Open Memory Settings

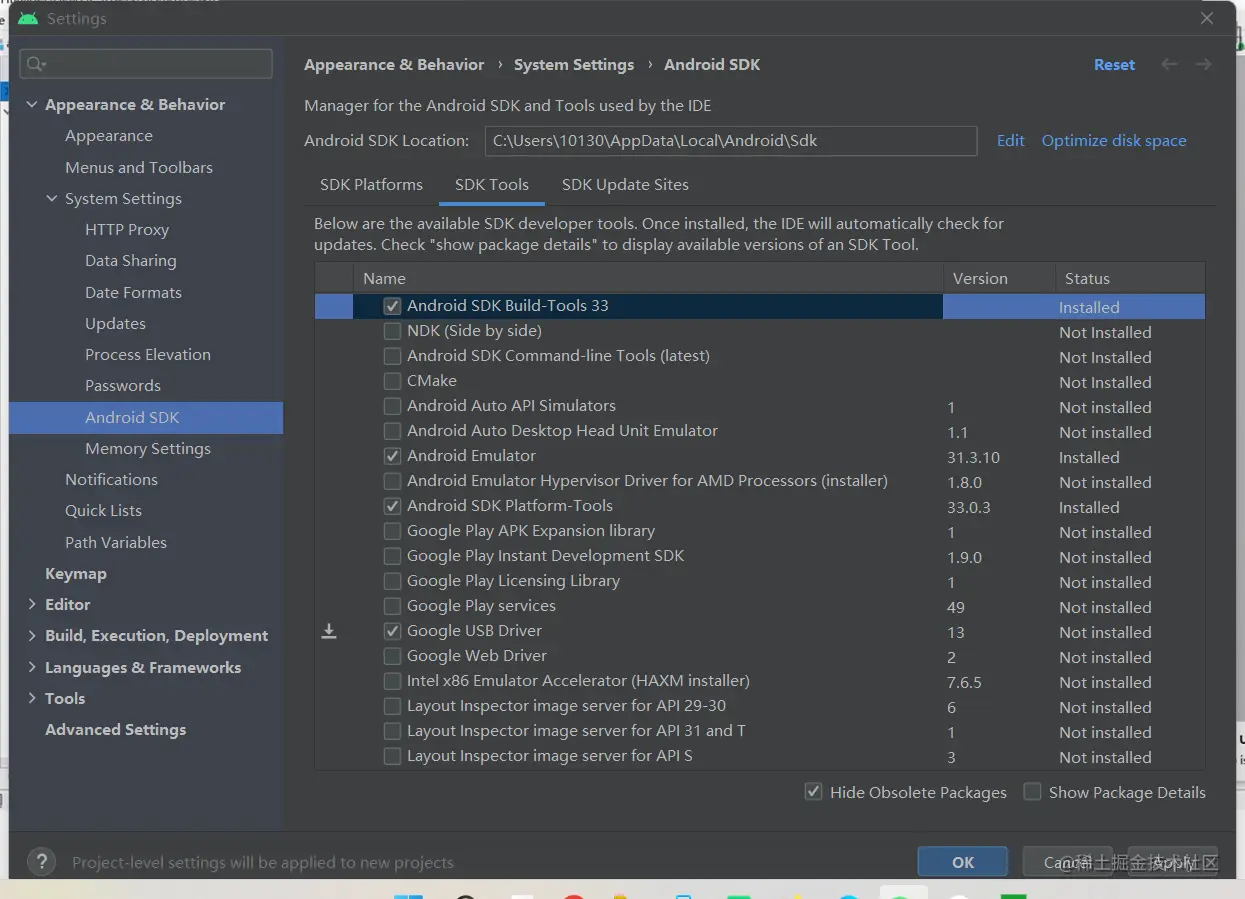148,448
